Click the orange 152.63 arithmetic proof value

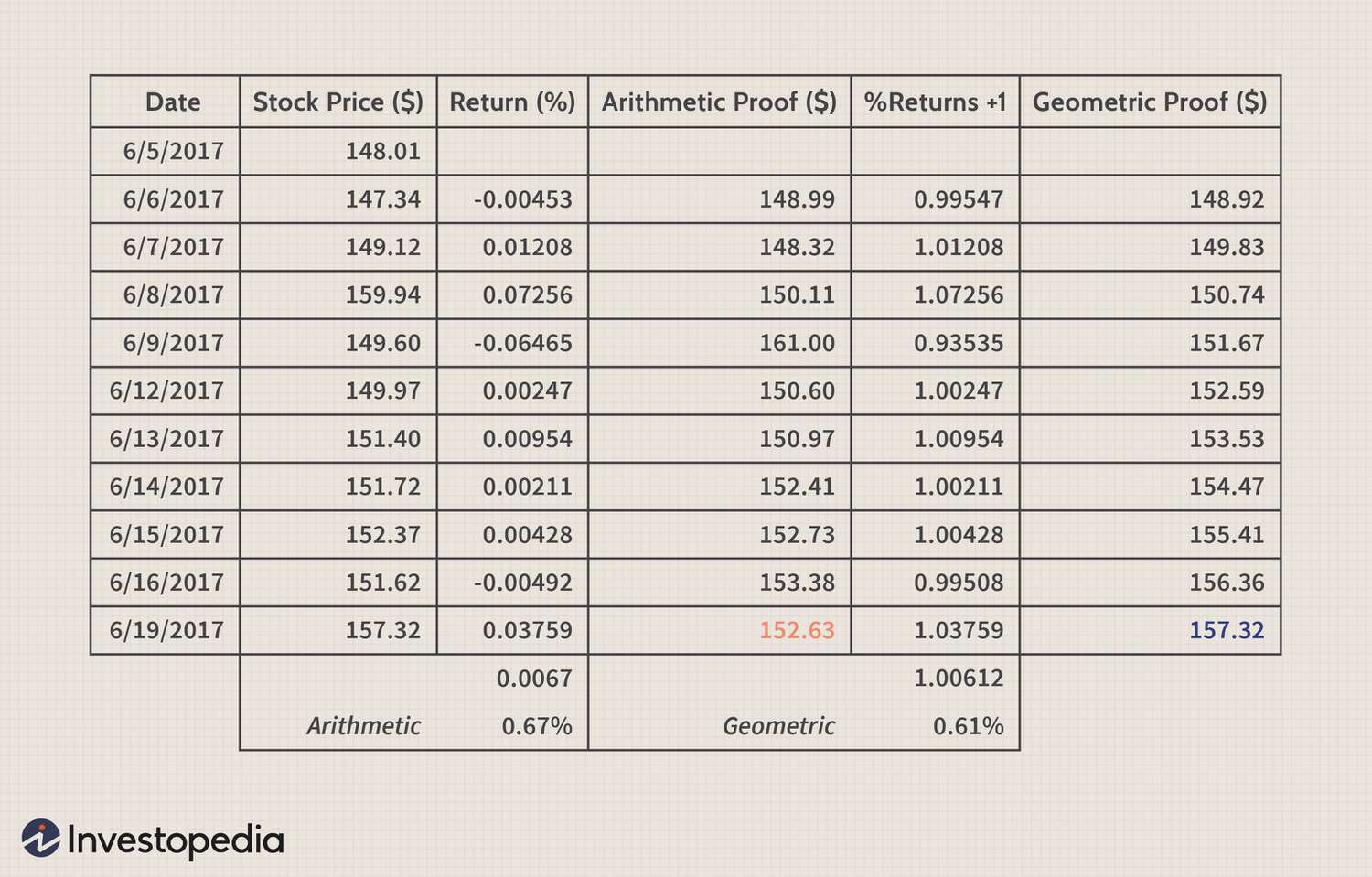pyautogui.click(x=797, y=630)
